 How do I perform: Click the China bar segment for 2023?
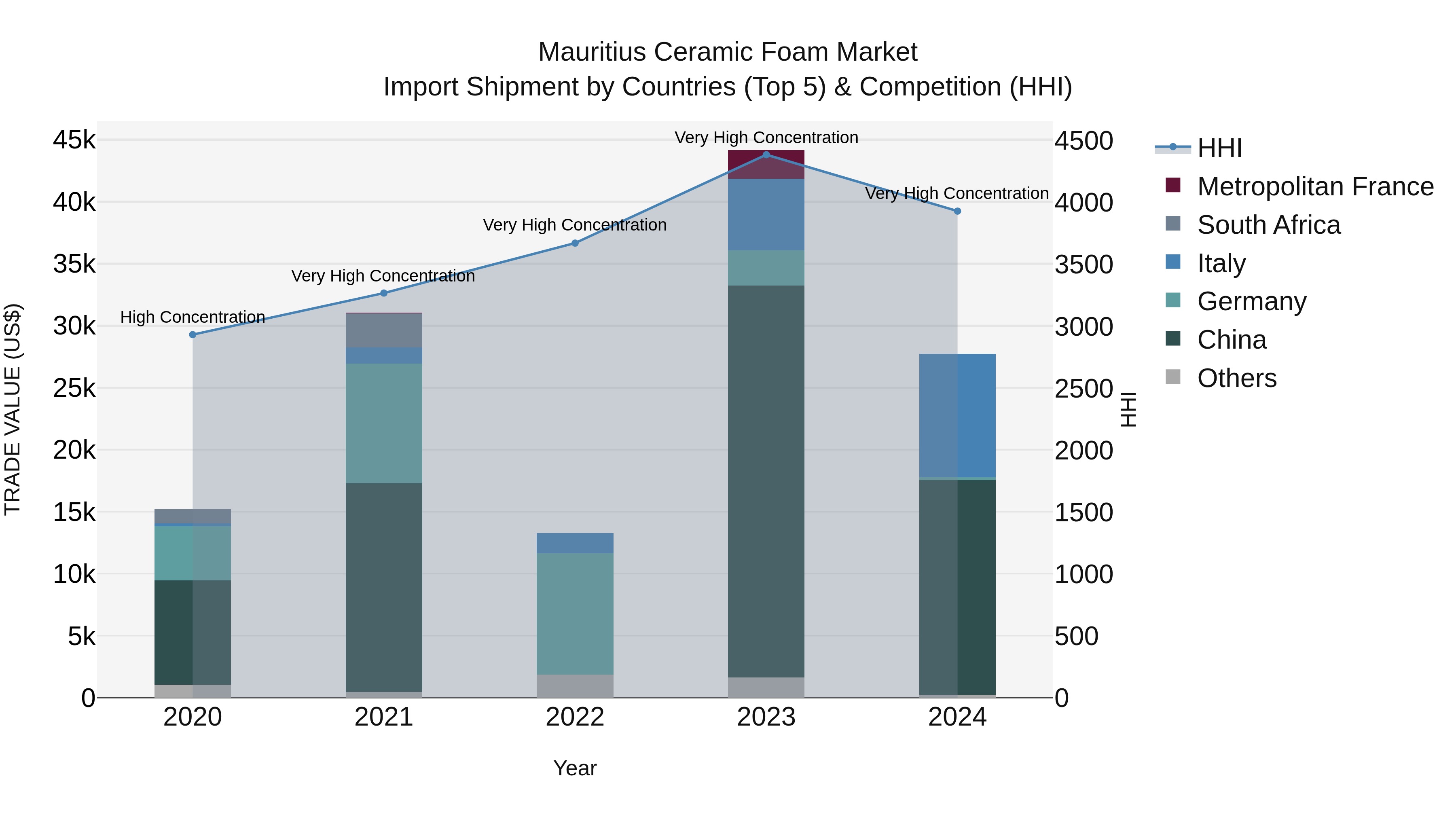[766, 482]
